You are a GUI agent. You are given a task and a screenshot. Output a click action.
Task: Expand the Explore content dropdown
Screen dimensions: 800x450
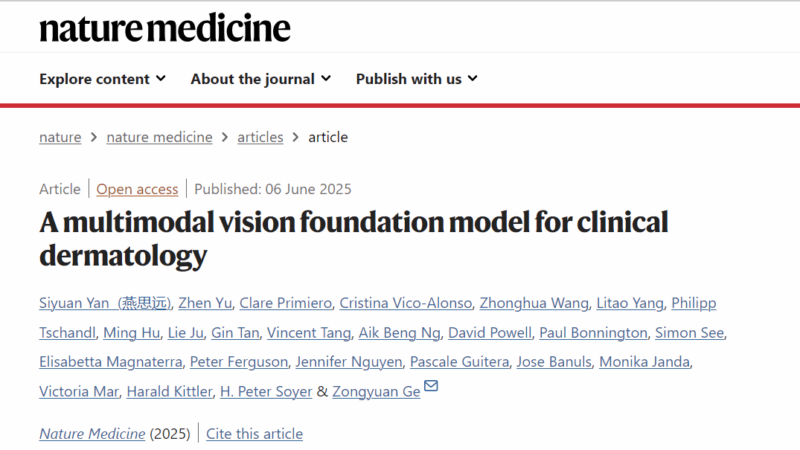pos(103,79)
